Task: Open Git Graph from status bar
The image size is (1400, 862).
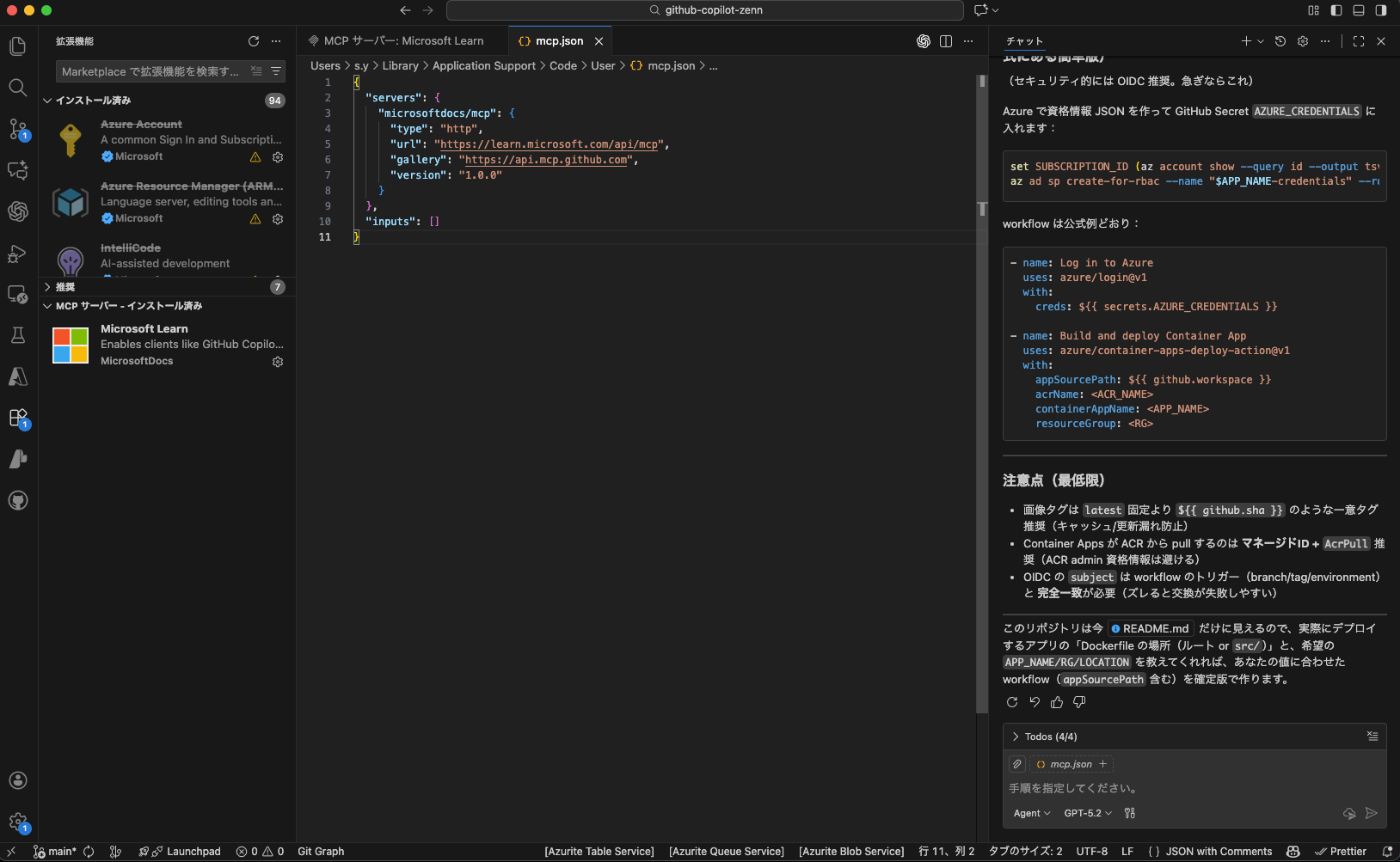Action: [x=321, y=852]
